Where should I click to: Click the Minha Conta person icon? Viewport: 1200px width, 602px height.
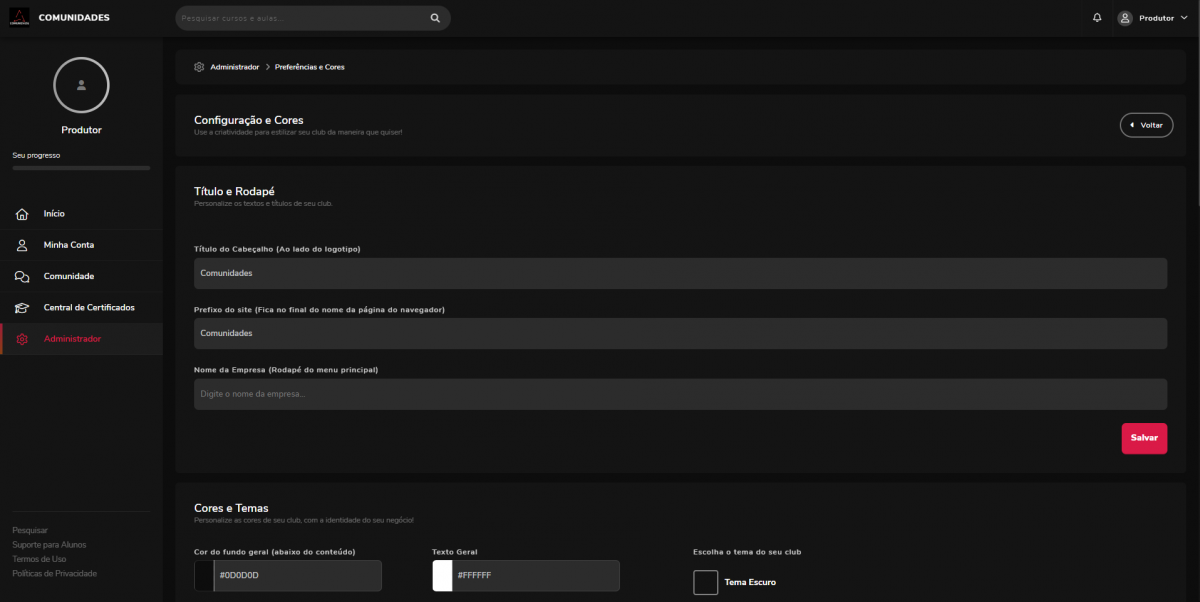coord(22,245)
